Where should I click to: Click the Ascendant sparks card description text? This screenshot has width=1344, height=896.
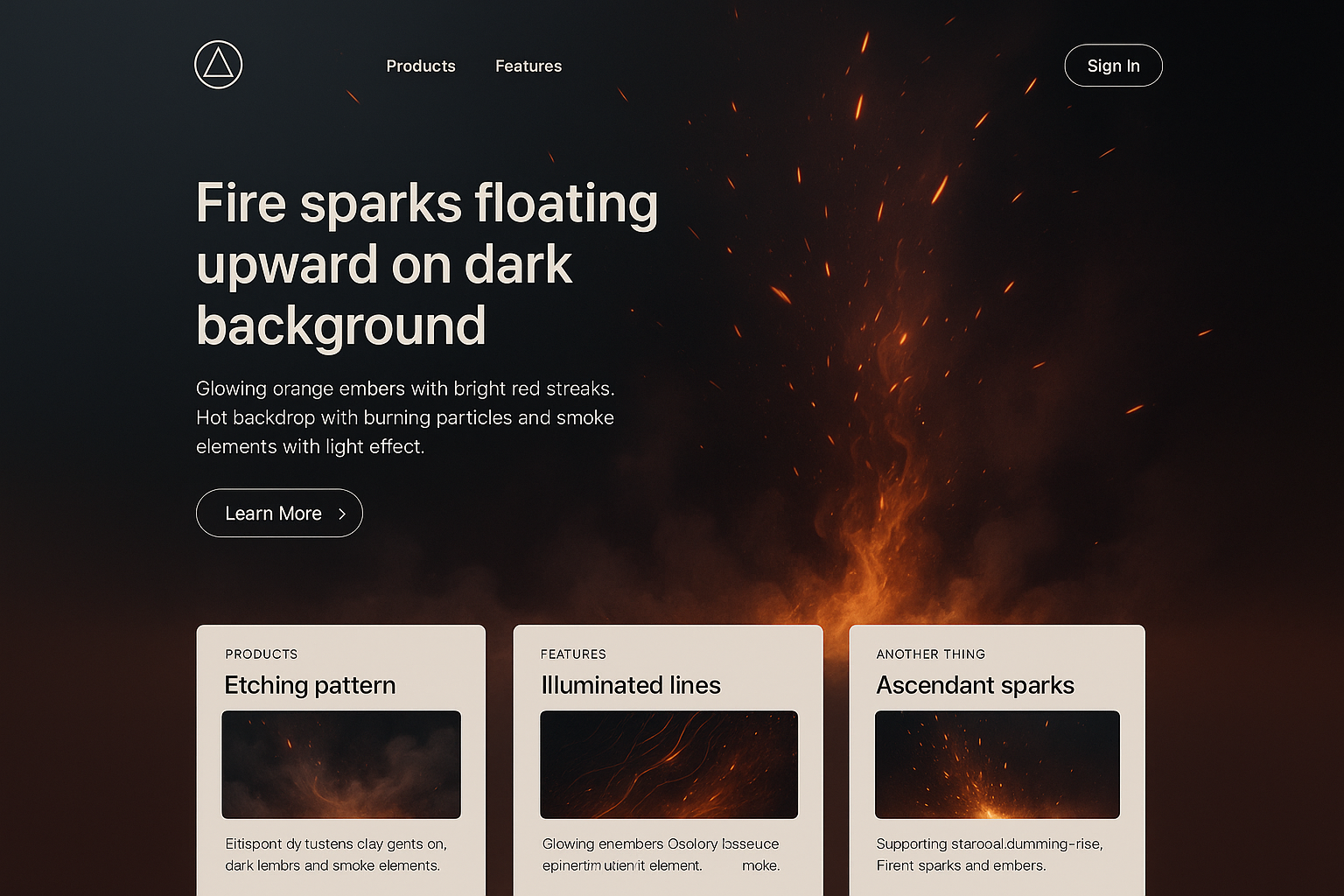[990, 855]
